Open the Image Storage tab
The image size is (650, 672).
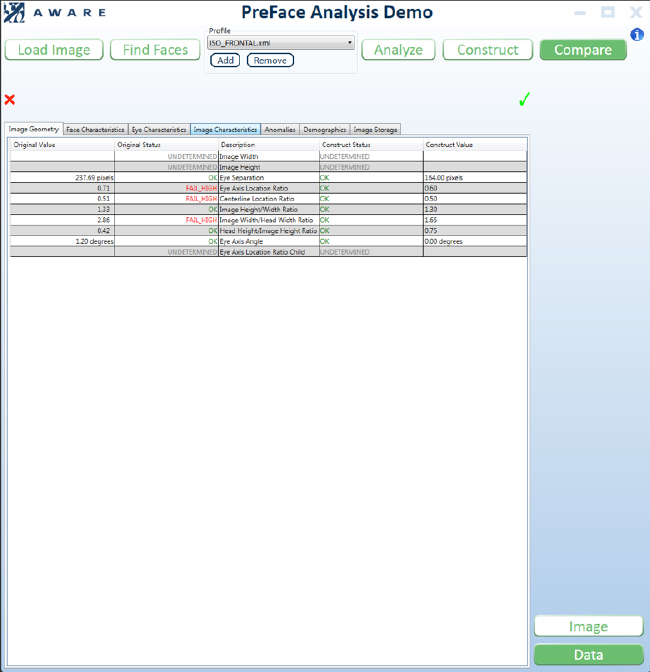point(375,129)
